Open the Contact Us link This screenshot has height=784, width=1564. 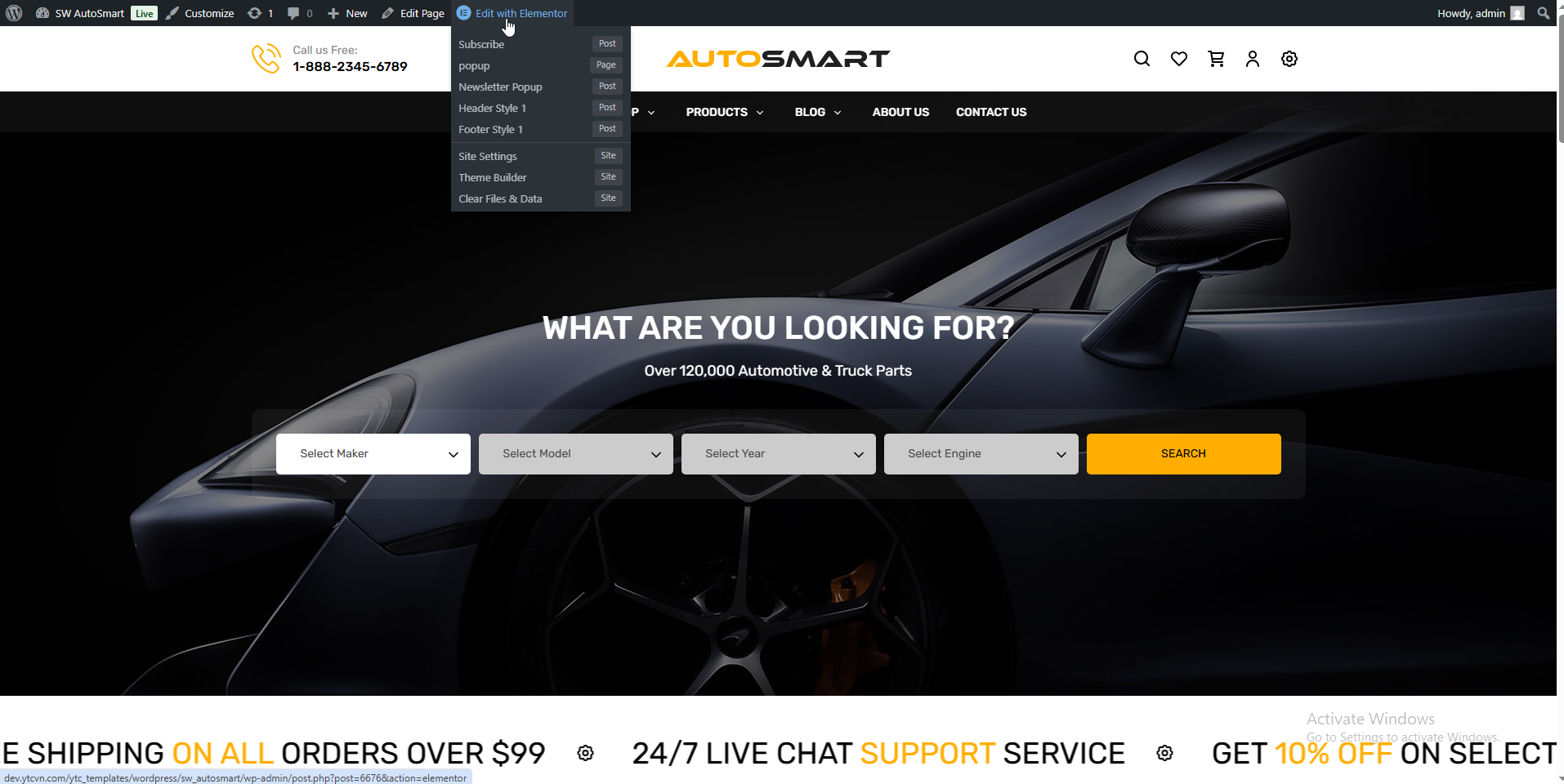pyautogui.click(x=991, y=112)
